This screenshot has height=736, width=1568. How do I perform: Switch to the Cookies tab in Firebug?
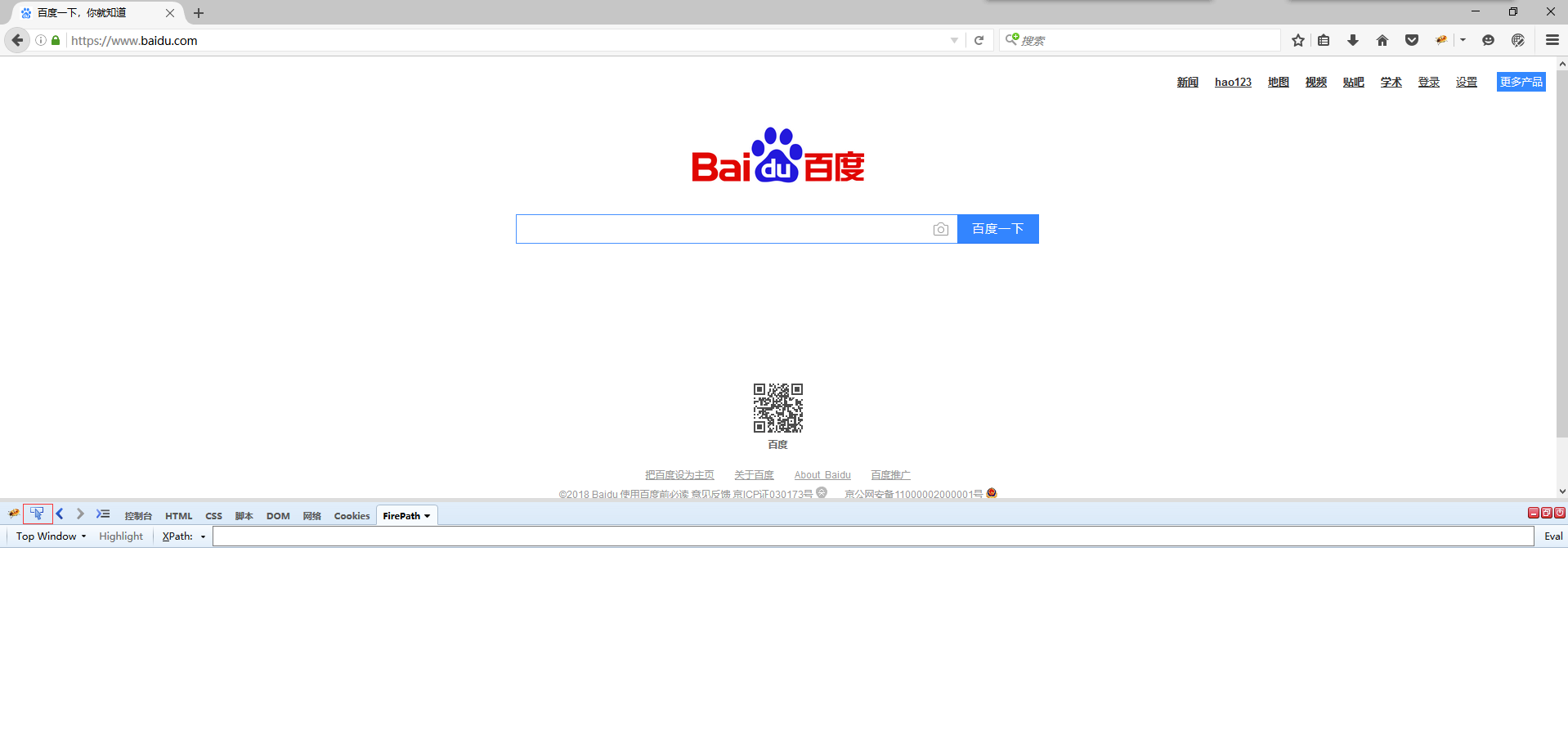point(352,516)
